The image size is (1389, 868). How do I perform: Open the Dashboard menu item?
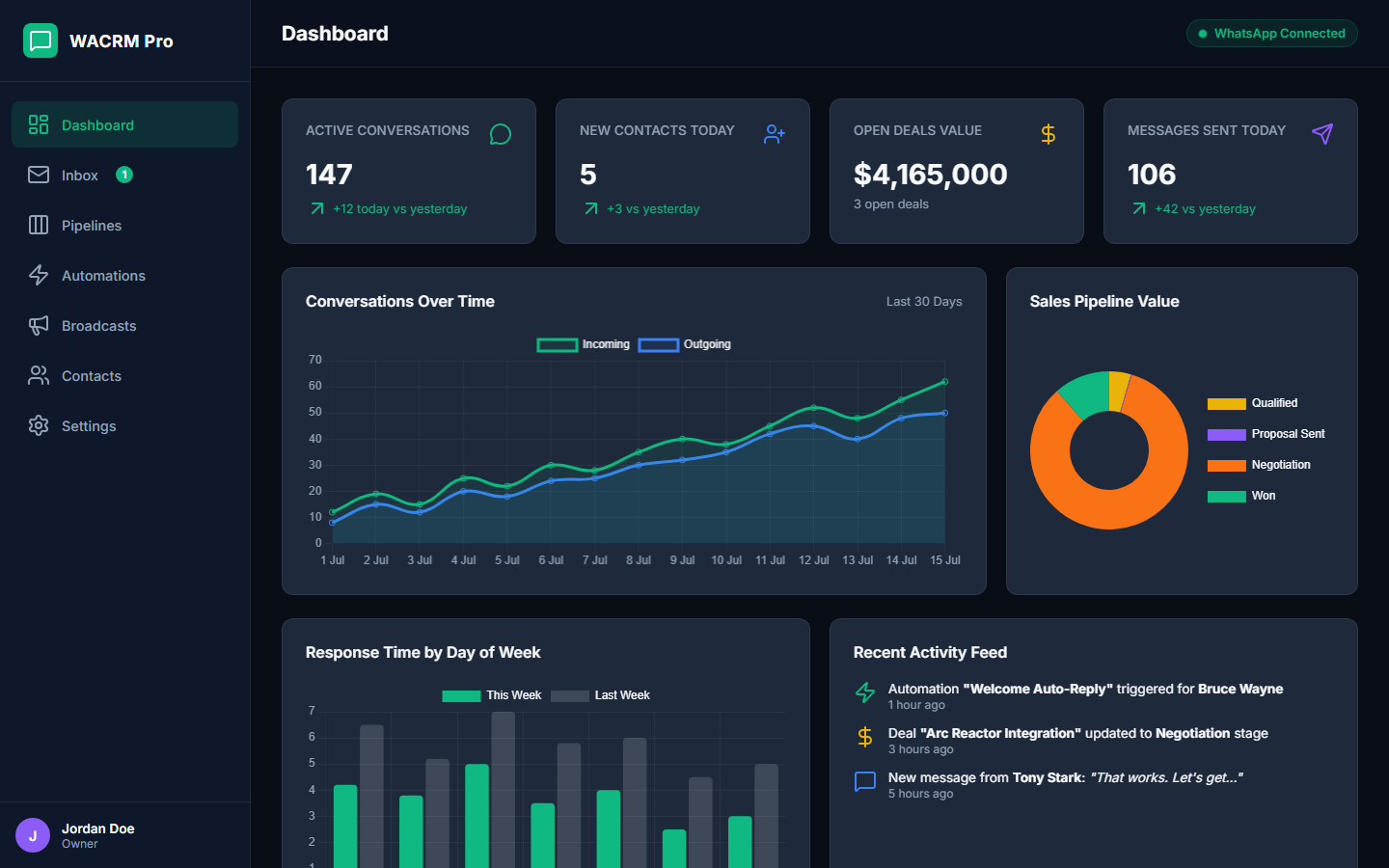tap(124, 124)
